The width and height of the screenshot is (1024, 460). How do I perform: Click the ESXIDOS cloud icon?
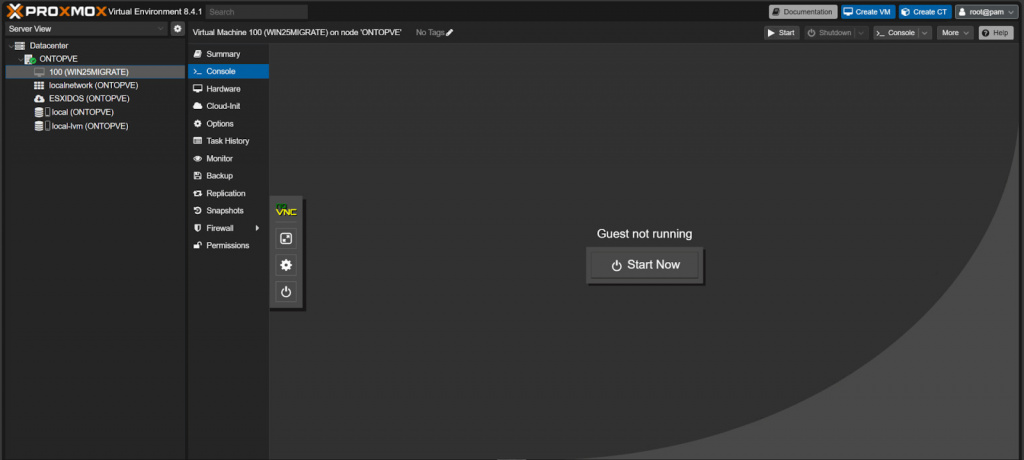39,99
